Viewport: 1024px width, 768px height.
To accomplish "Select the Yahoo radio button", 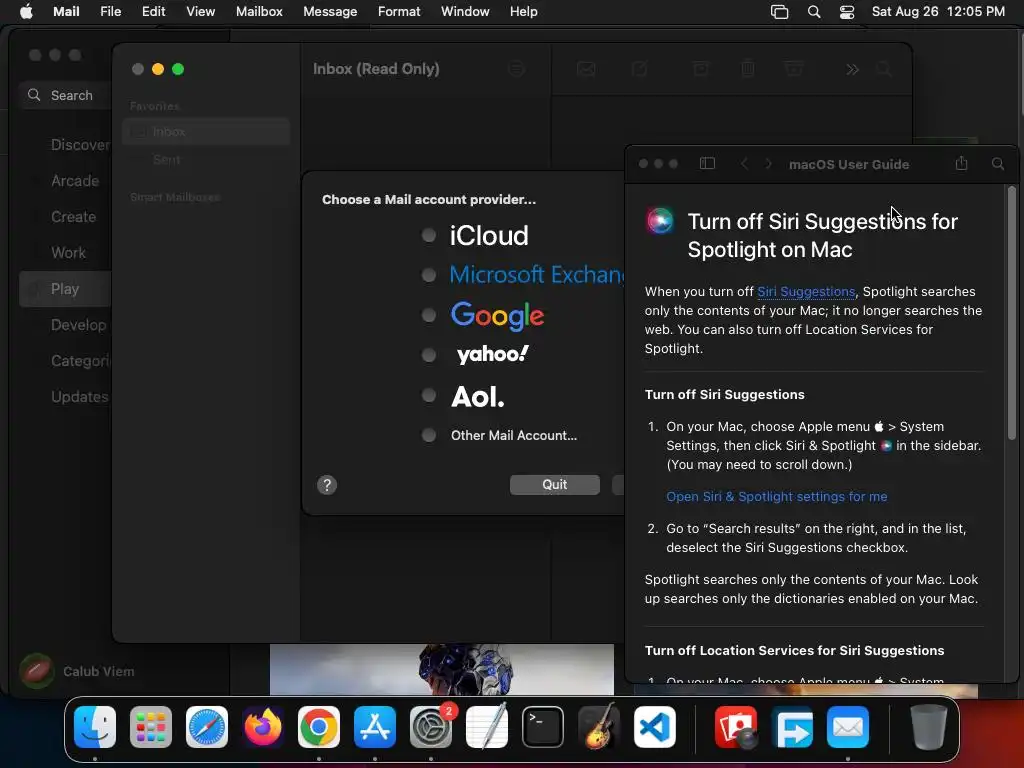I will [428, 355].
